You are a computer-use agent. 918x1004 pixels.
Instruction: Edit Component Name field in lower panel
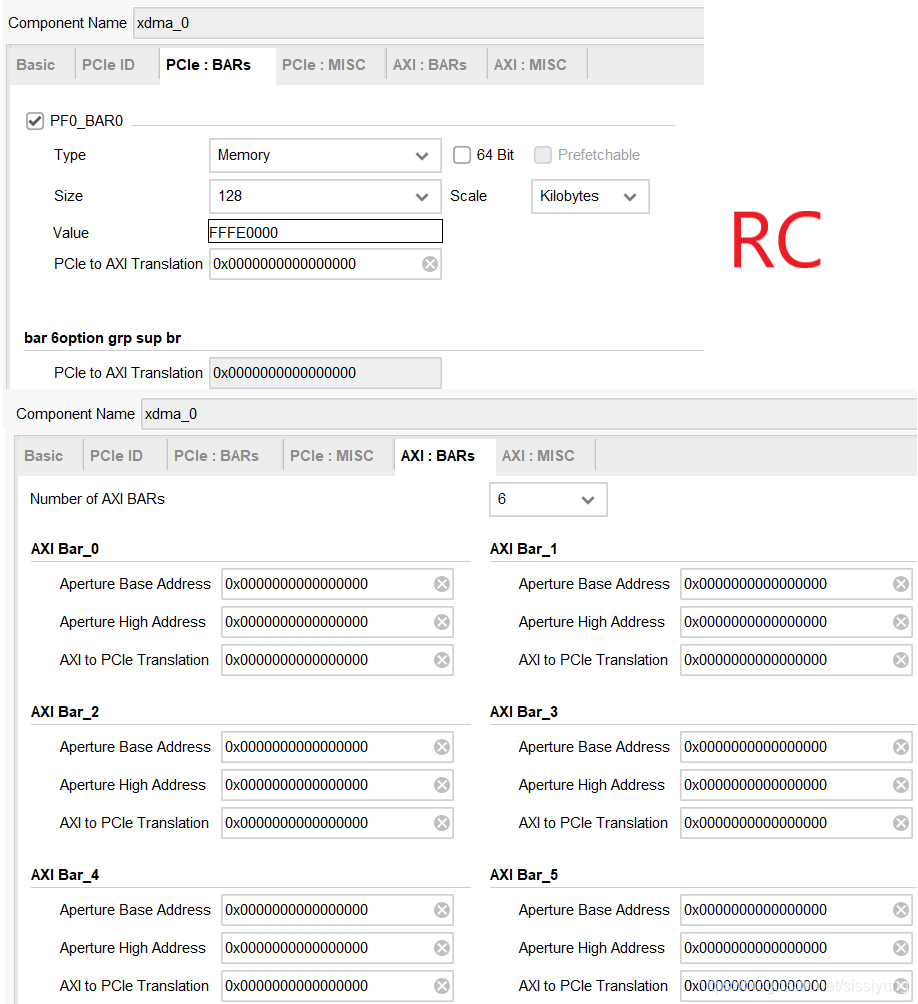[529, 414]
